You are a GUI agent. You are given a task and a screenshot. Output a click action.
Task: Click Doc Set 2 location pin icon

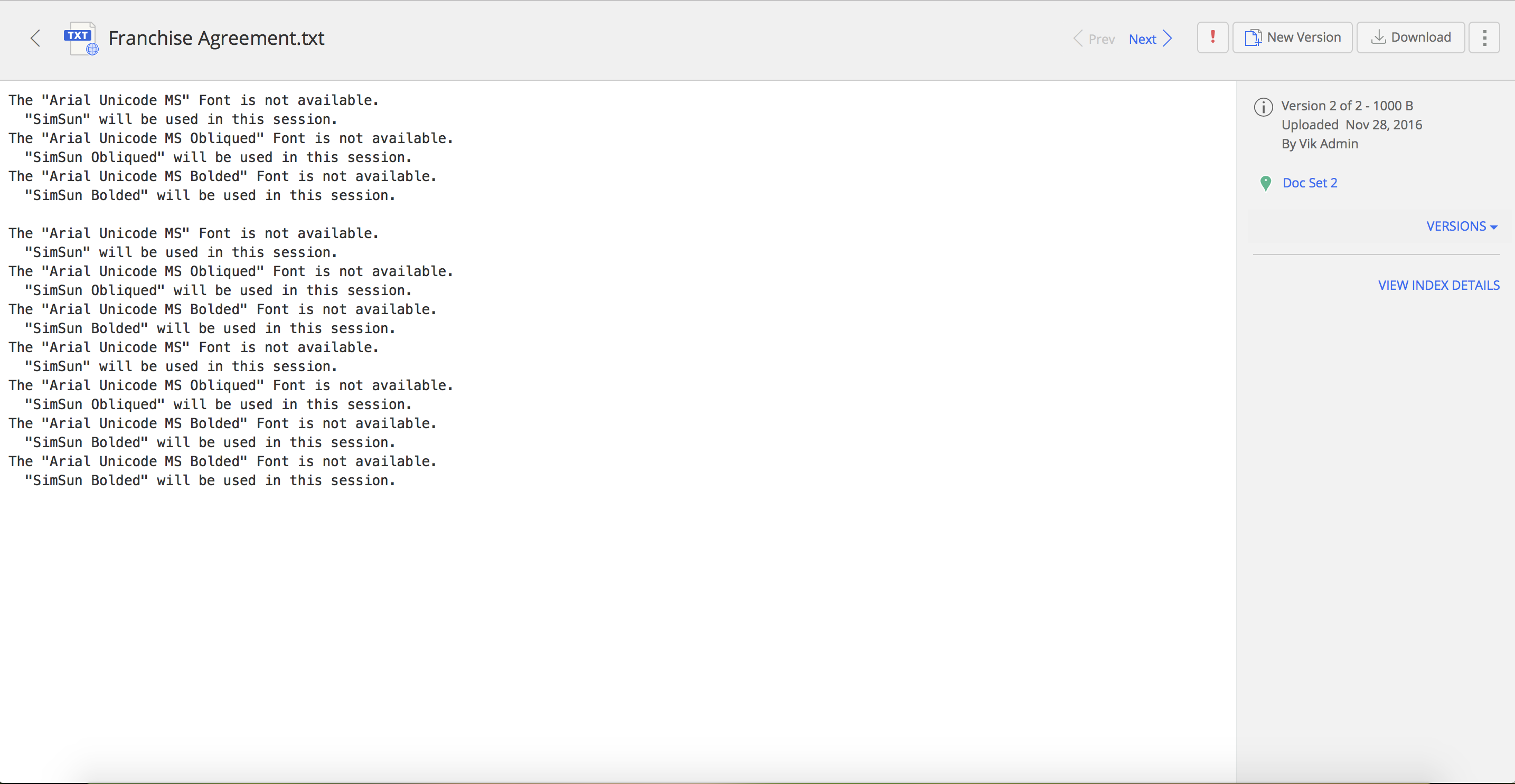pyautogui.click(x=1265, y=183)
